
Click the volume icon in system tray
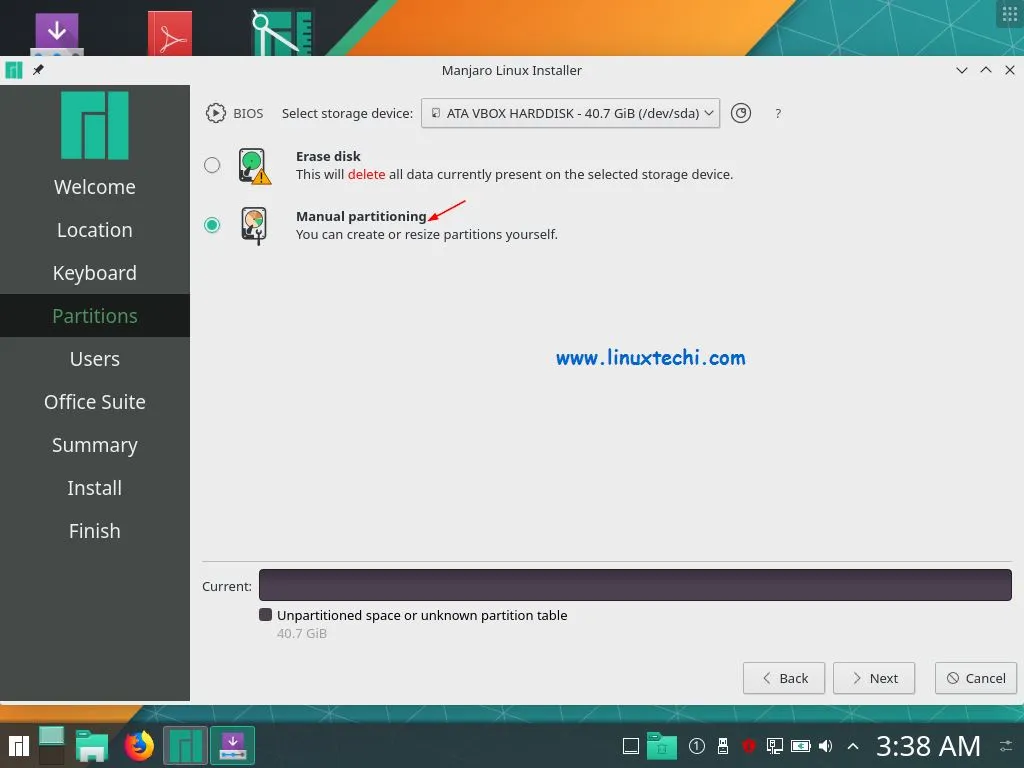[825, 745]
